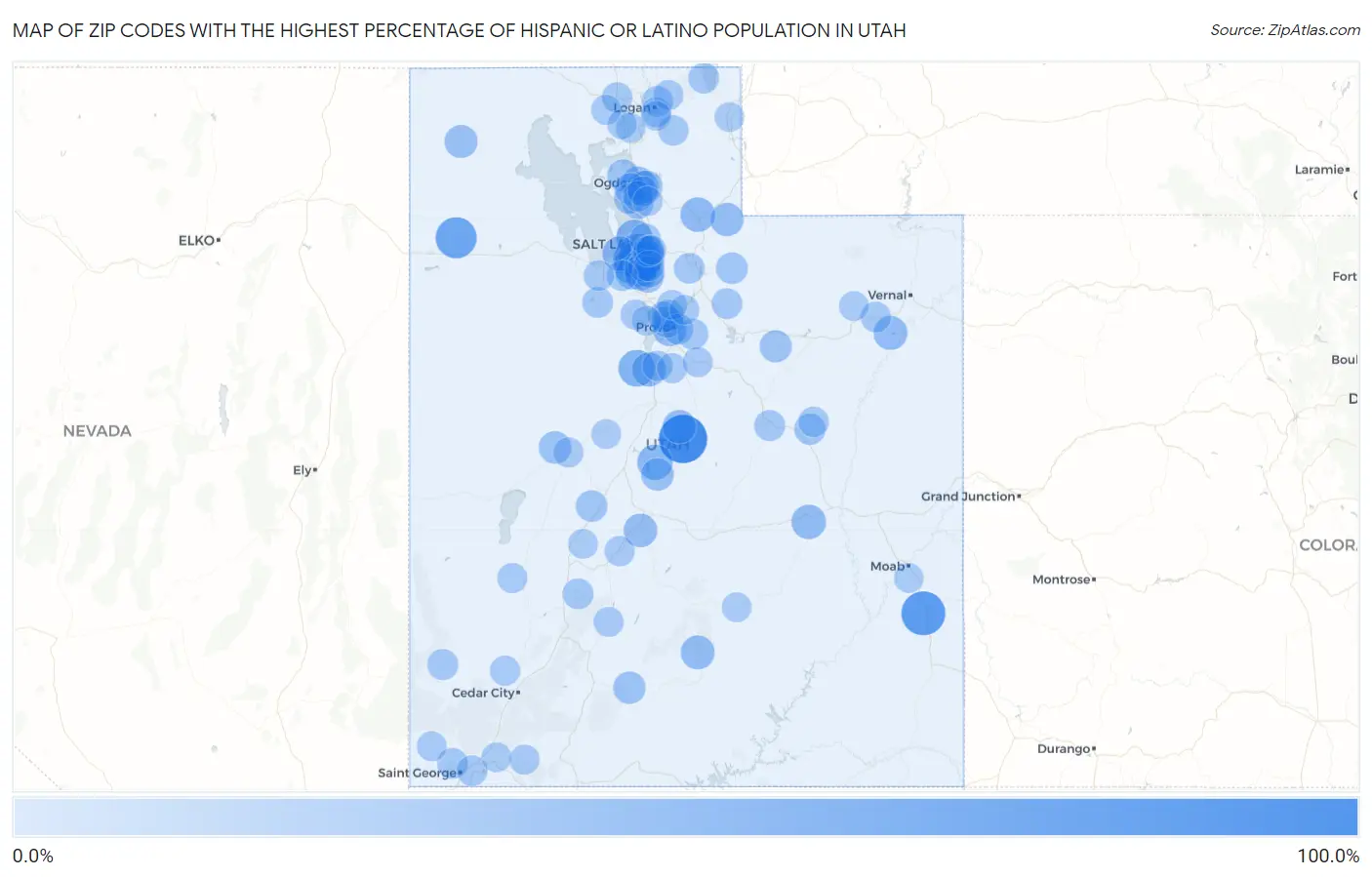Click the Logan city label
This screenshot has height=877, width=1372.
[634, 107]
